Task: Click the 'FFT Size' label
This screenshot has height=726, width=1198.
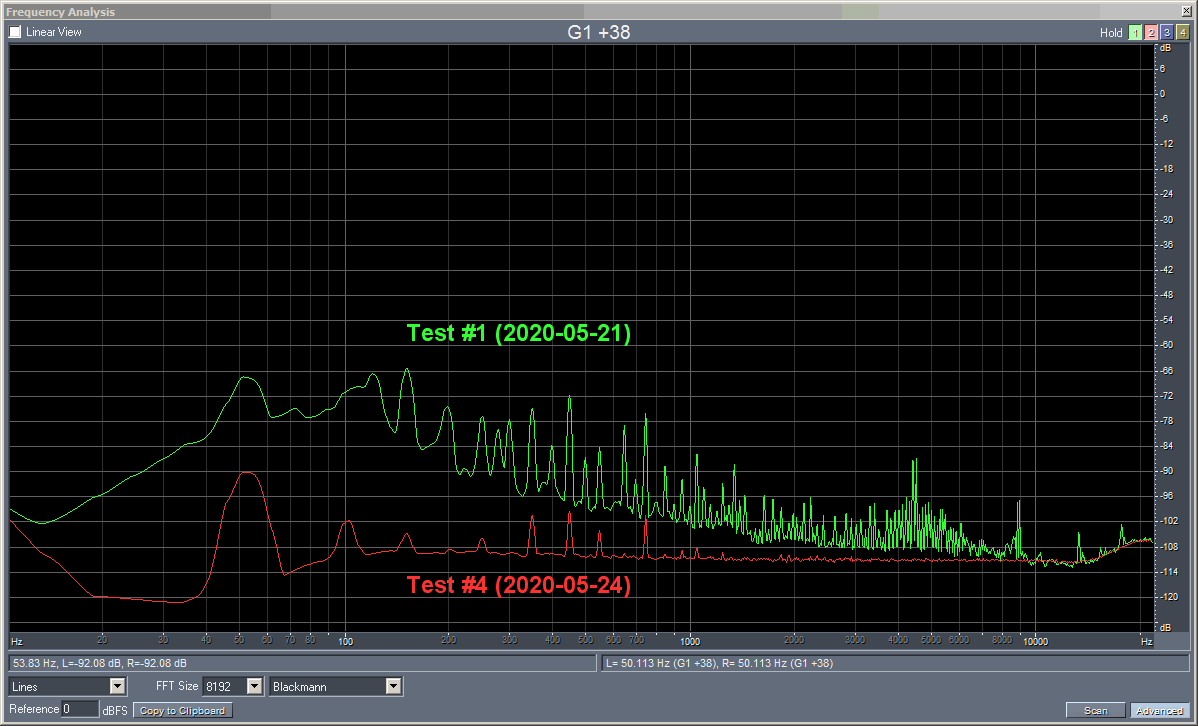Action: (x=176, y=686)
